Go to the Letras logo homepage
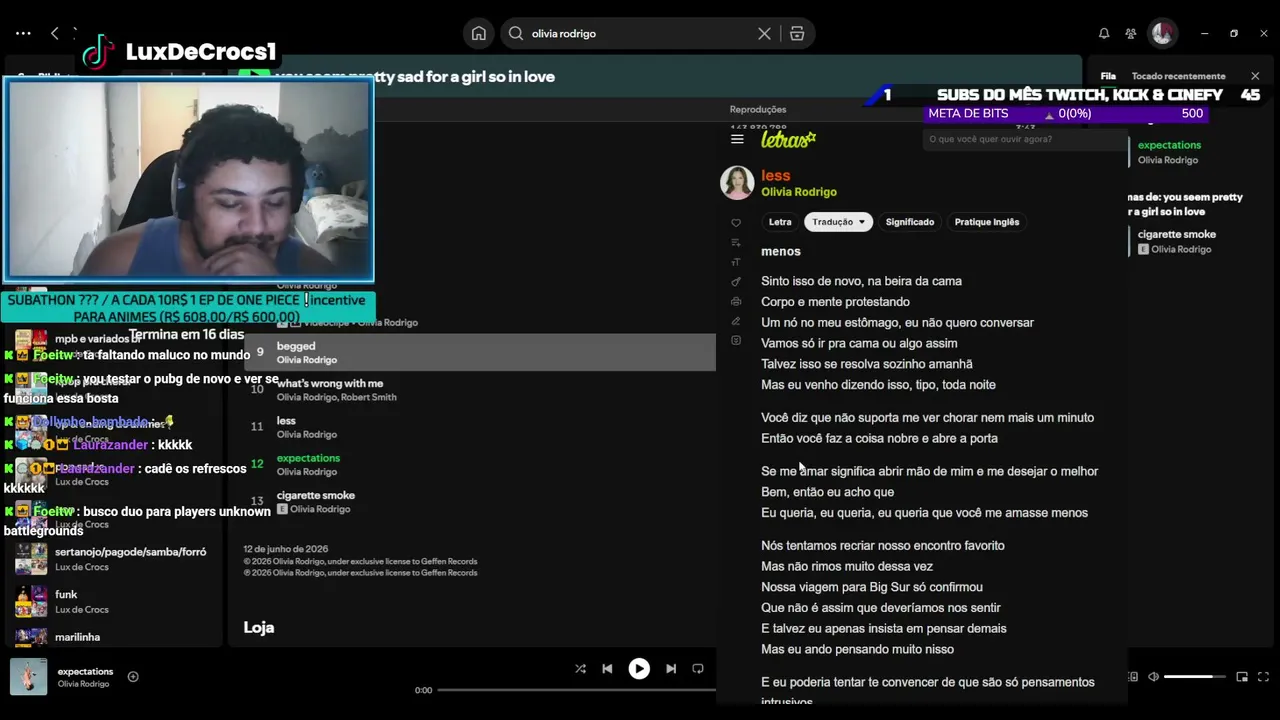1280x720 pixels. tap(788, 140)
